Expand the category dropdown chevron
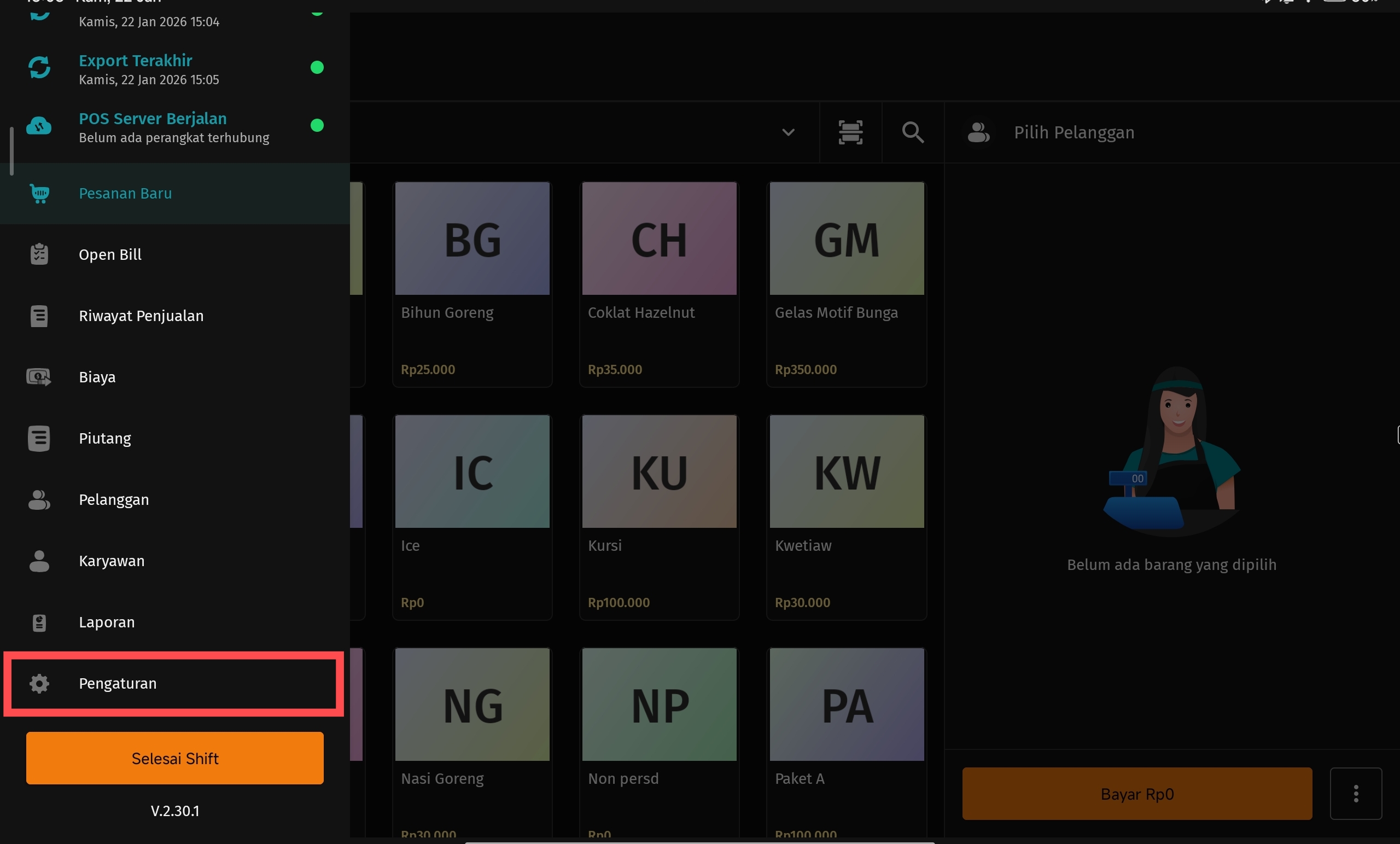1400x844 pixels. coord(788,132)
